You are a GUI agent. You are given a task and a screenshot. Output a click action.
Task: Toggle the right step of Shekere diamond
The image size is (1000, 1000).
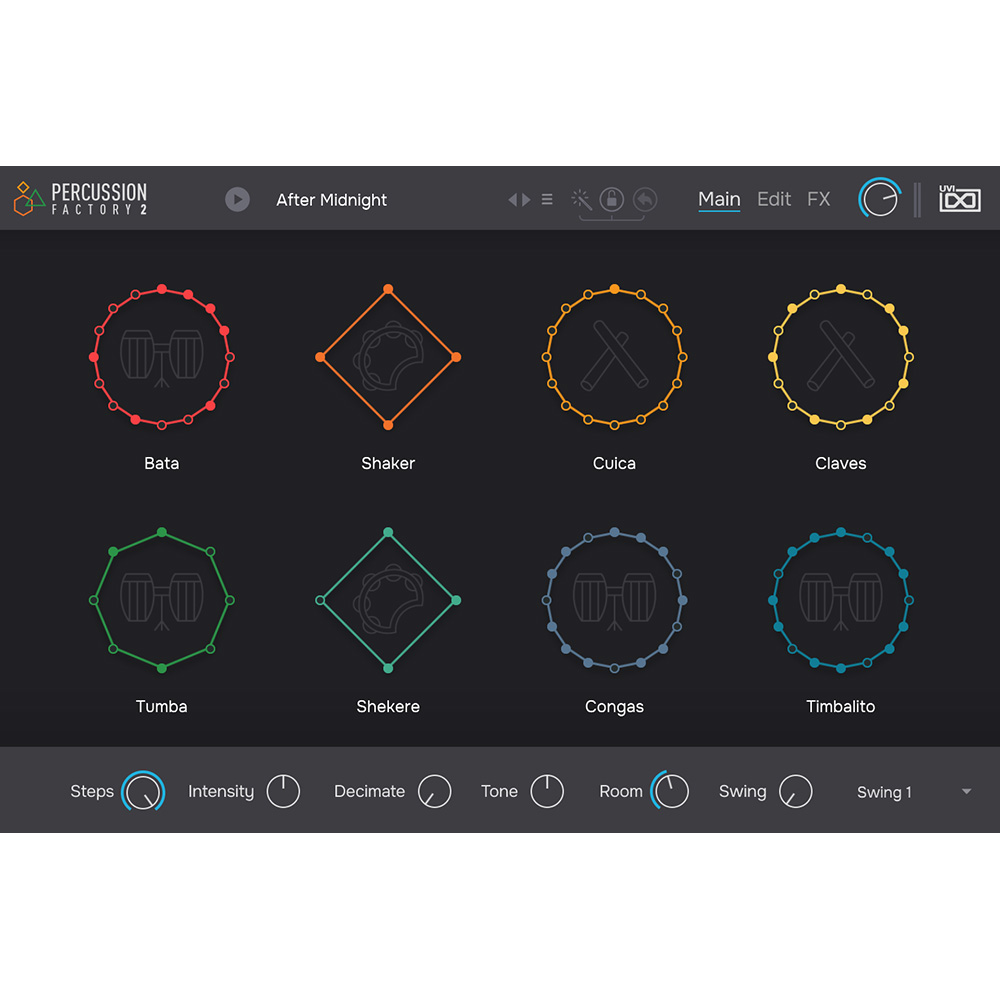tap(456, 600)
